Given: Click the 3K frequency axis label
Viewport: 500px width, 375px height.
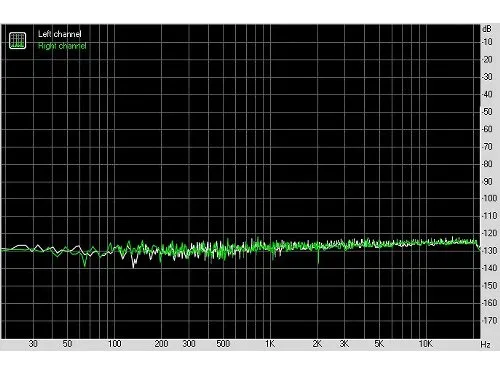Looking at the screenshot, I should (x=344, y=344).
